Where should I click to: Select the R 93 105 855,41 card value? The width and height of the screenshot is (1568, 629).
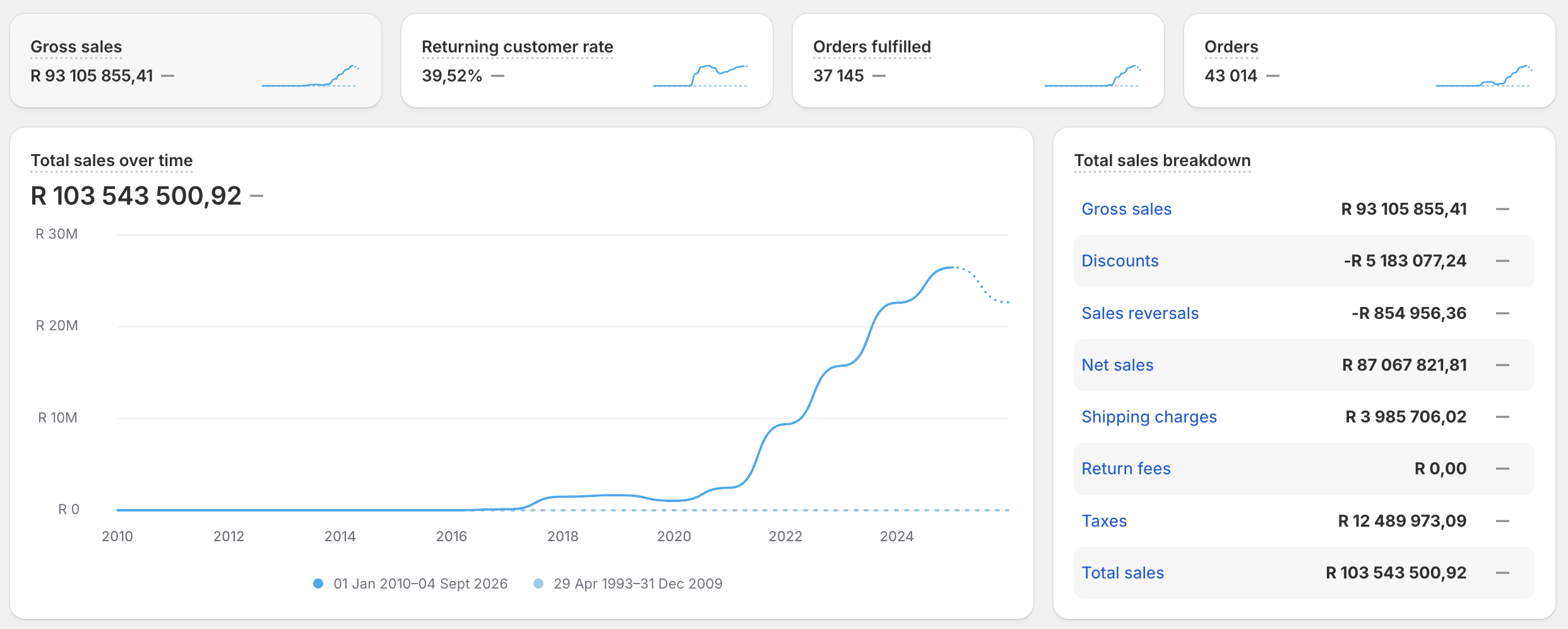tap(92, 76)
